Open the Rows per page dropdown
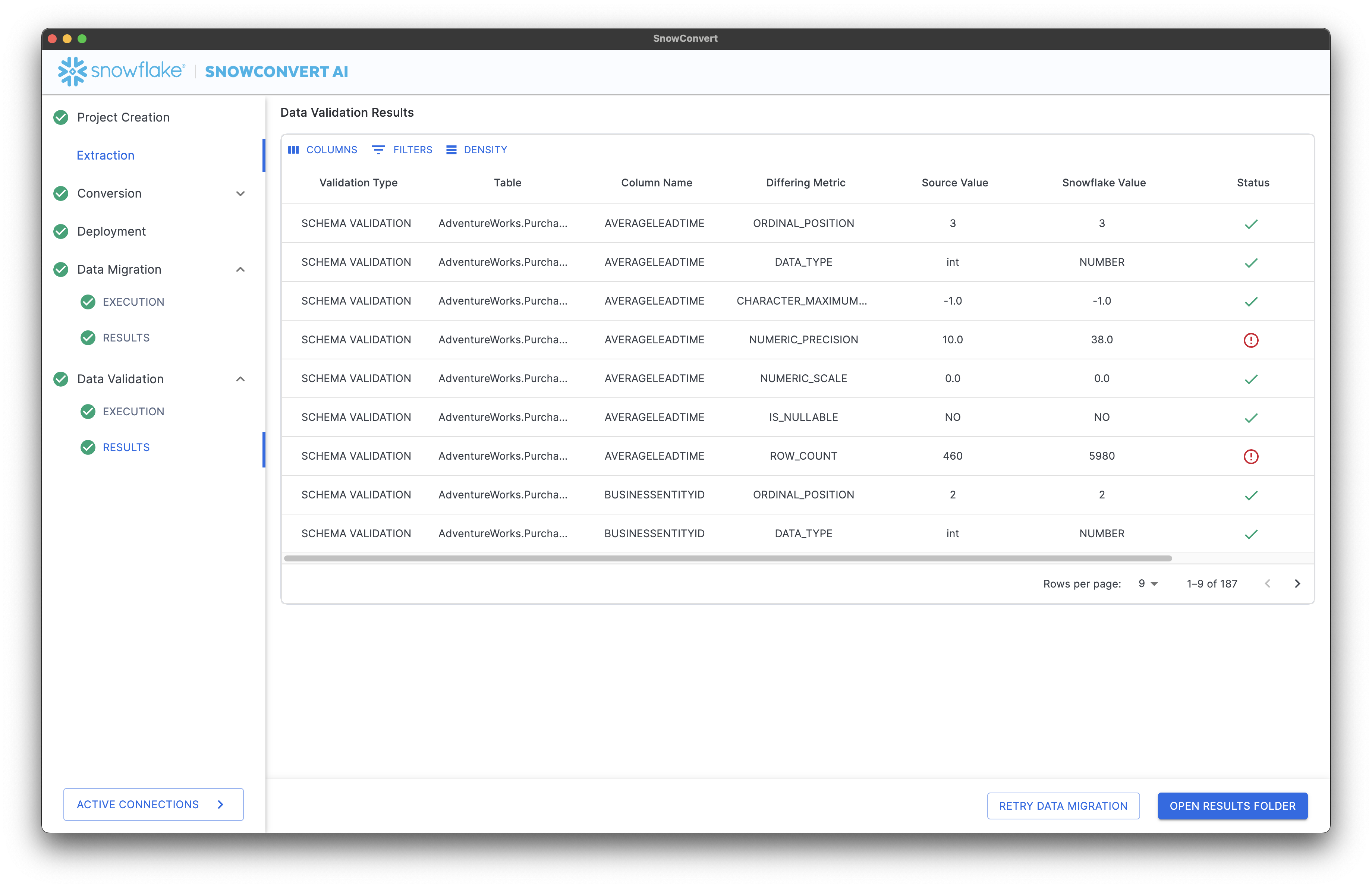Image resolution: width=1372 pixels, height=888 pixels. (x=1146, y=583)
